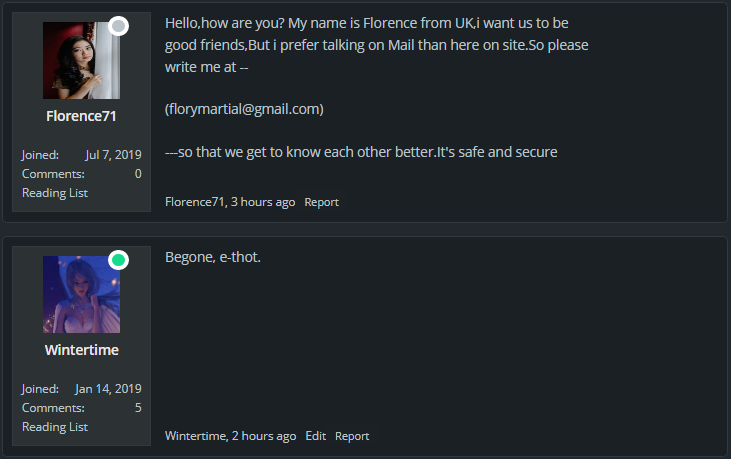Image resolution: width=731 pixels, height=459 pixels.
Task: Click the Florence71 username under the avatar
Action: pos(81,116)
